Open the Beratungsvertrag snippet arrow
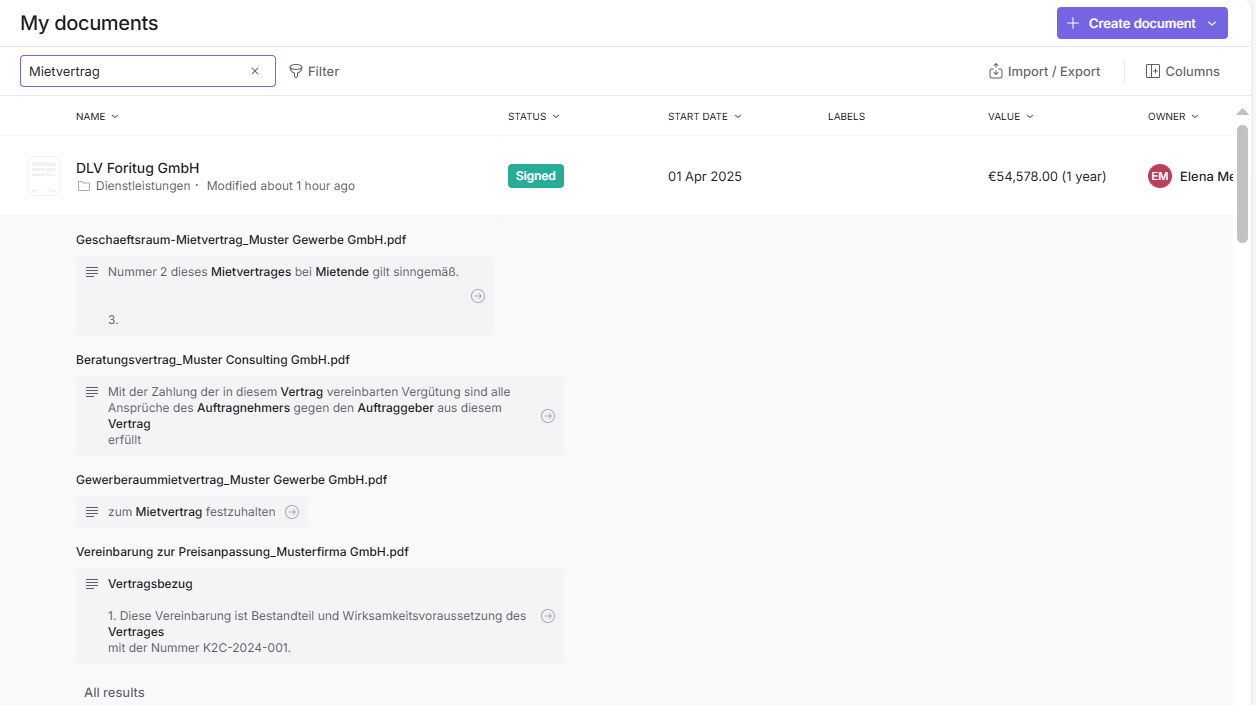This screenshot has width=1256, height=705. point(548,416)
